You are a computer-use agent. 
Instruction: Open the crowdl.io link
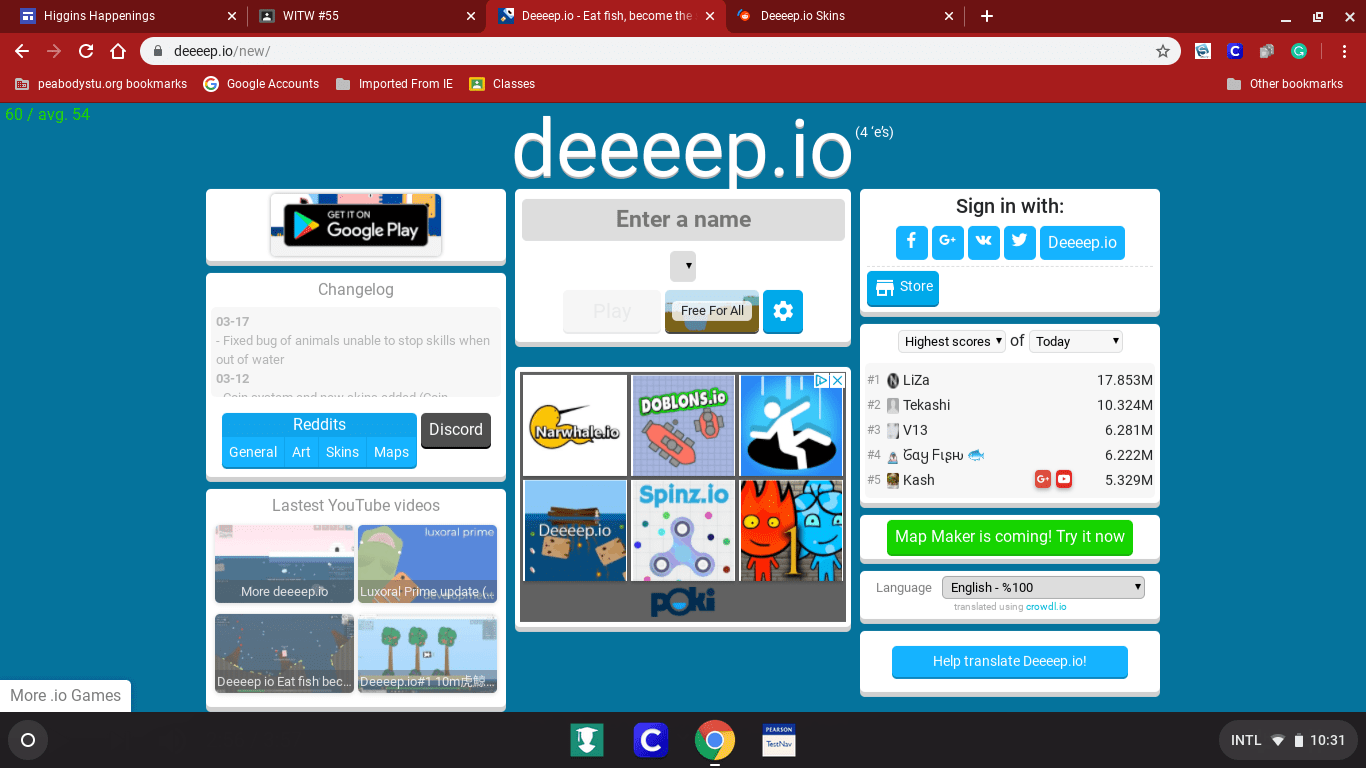pyautogui.click(x=1046, y=607)
